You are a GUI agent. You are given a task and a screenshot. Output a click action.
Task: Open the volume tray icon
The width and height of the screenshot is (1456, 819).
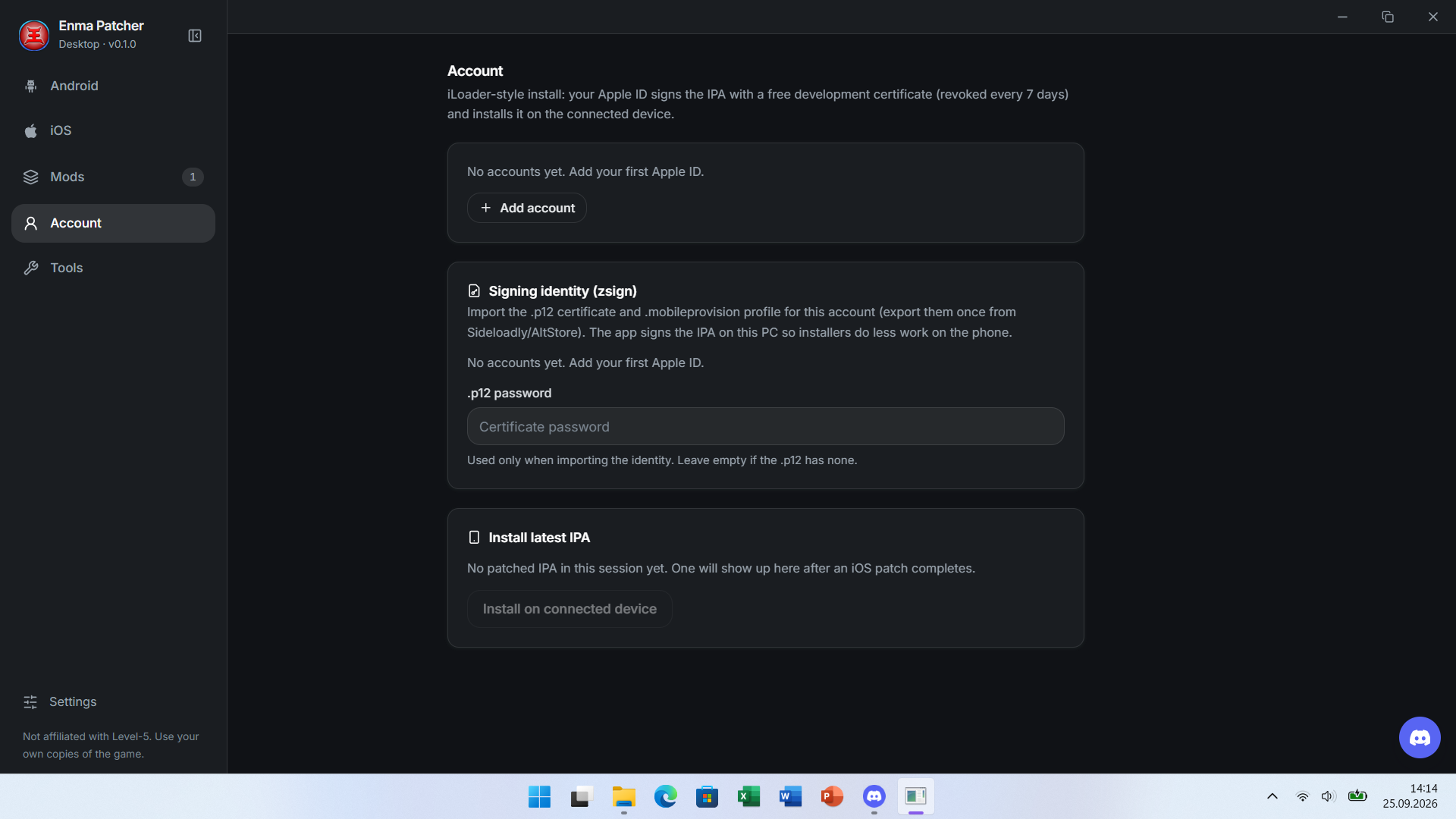(1328, 796)
